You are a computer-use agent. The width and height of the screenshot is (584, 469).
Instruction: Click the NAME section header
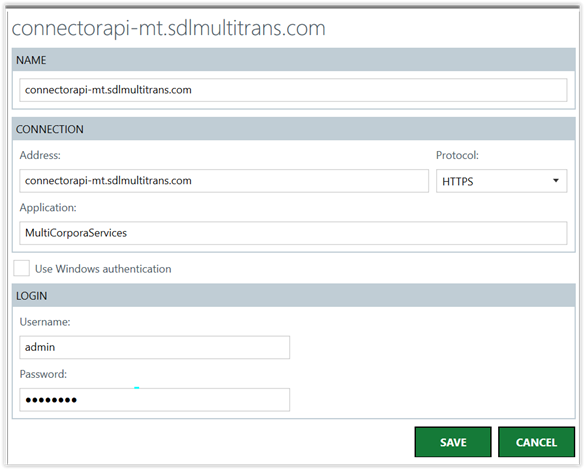(x=293, y=60)
